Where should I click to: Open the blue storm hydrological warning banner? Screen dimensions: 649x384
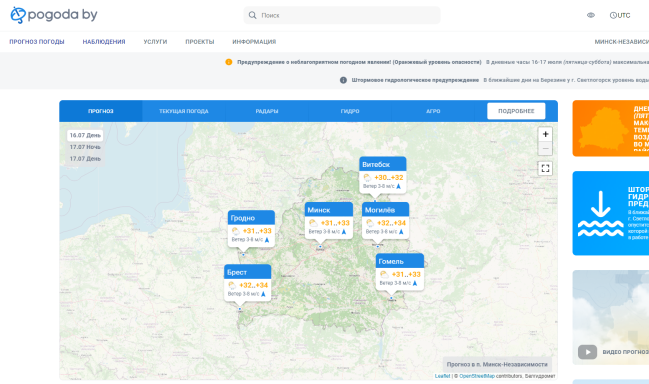pyautogui.click(x=611, y=213)
